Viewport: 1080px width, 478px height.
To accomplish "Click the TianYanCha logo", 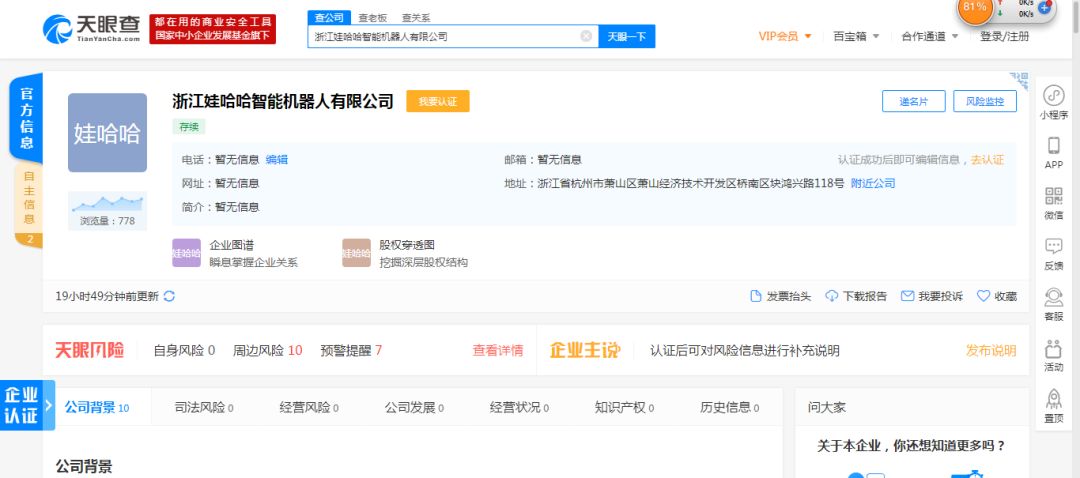I will tap(91, 29).
